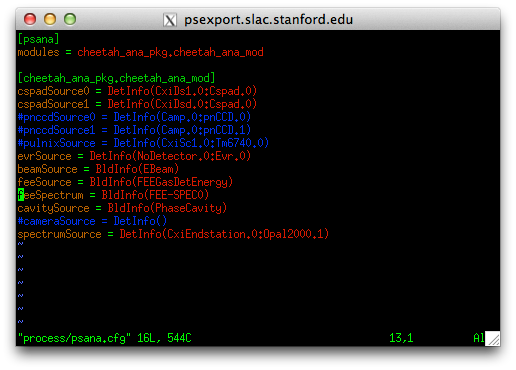Click commented #pnccdSource1 line

pyautogui.click(x=134, y=130)
